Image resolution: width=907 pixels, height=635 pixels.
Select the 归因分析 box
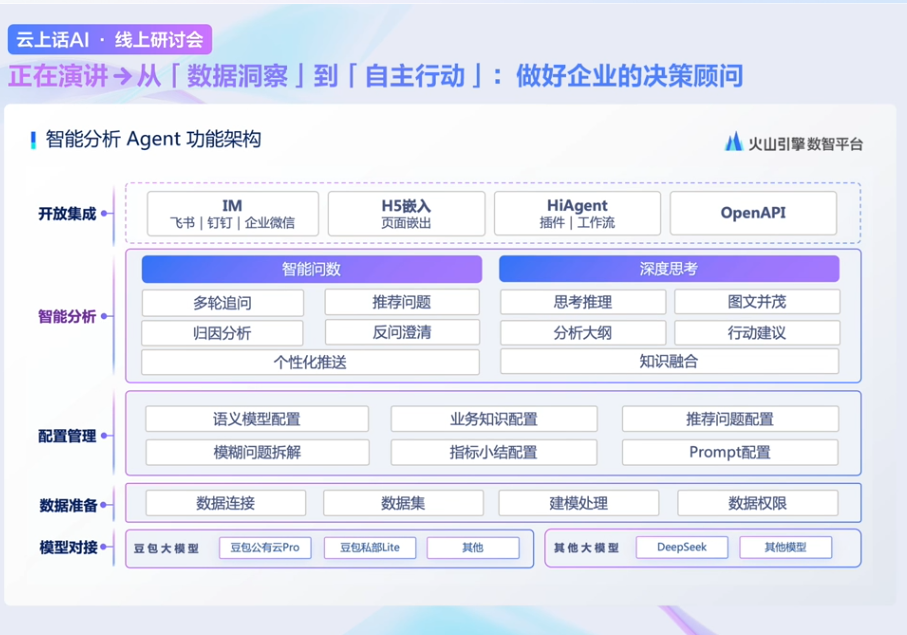(222, 333)
